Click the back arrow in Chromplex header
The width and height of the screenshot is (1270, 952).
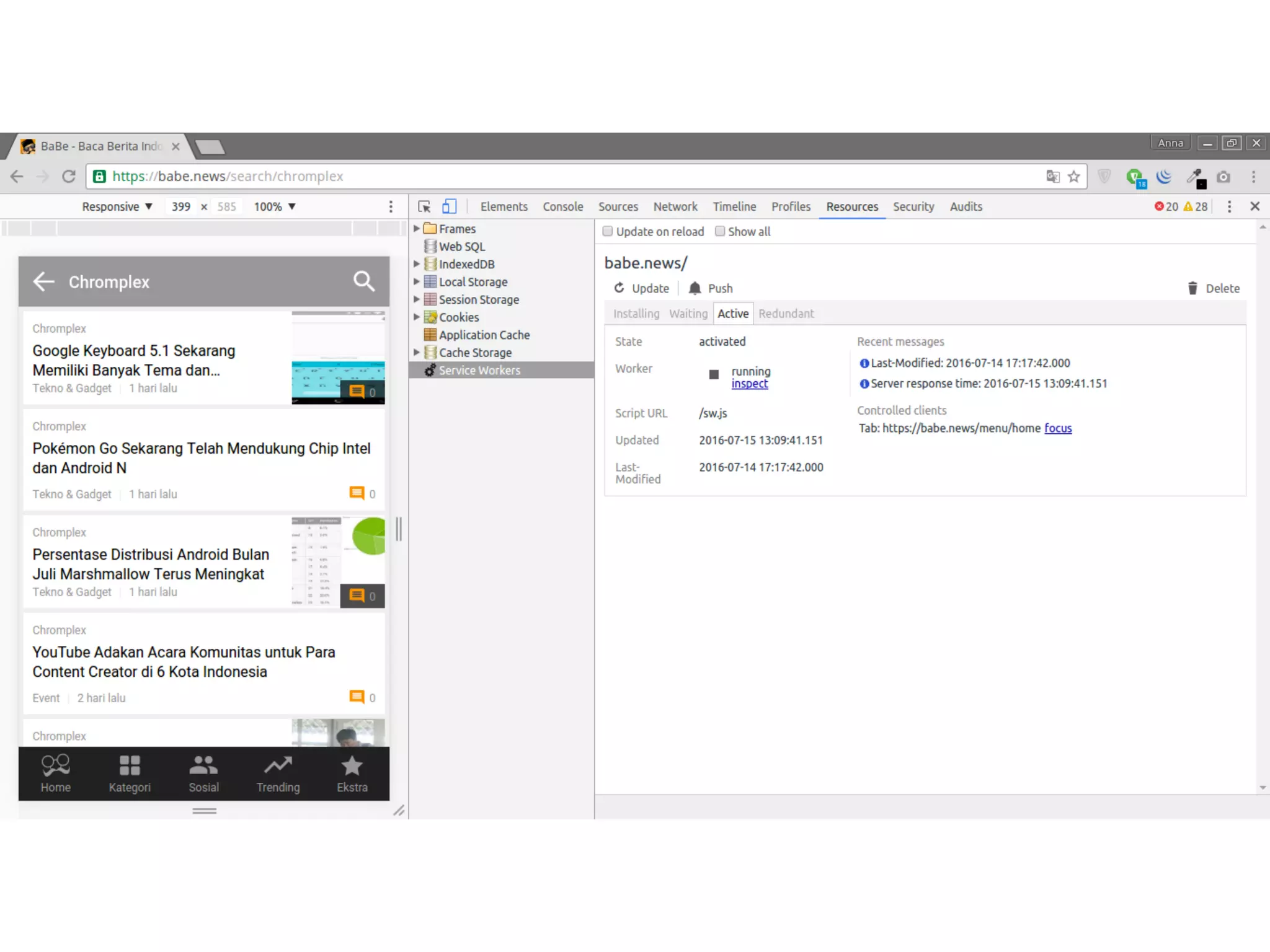[x=43, y=281]
